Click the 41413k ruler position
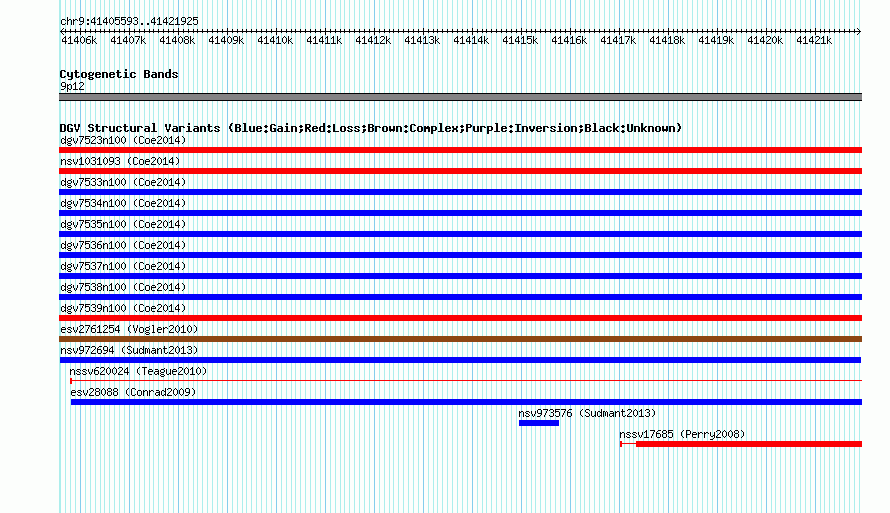This screenshot has width=890, height=513. pos(422,40)
